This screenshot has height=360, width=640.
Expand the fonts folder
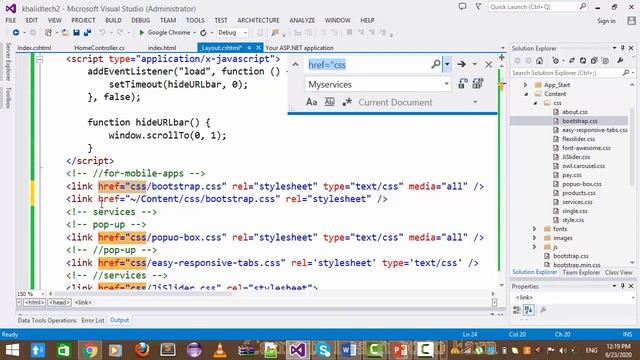535,229
